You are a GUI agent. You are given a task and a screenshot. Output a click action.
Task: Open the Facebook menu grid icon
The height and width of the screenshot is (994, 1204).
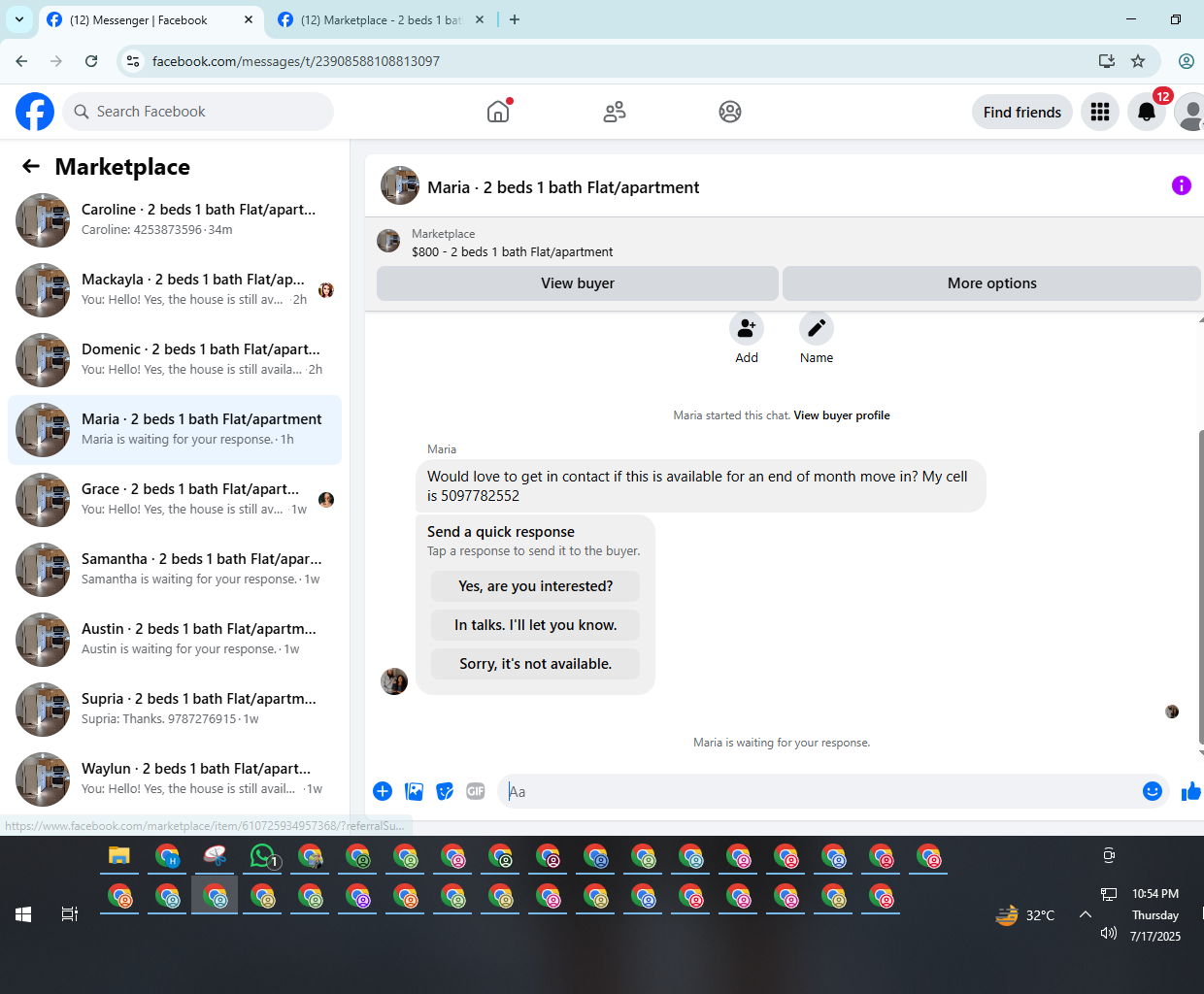pos(1100,112)
